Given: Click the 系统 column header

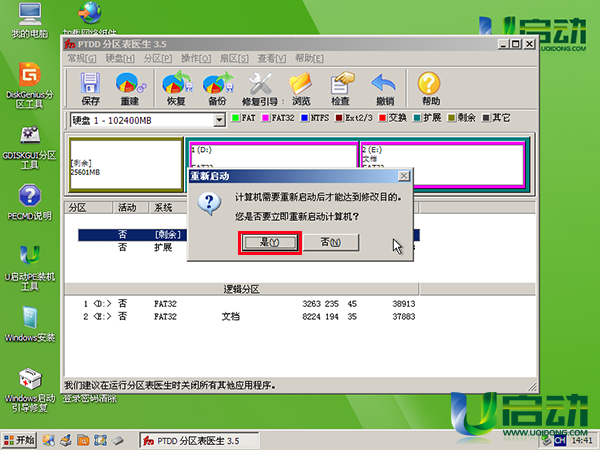Looking at the screenshot, I should (168, 208).
